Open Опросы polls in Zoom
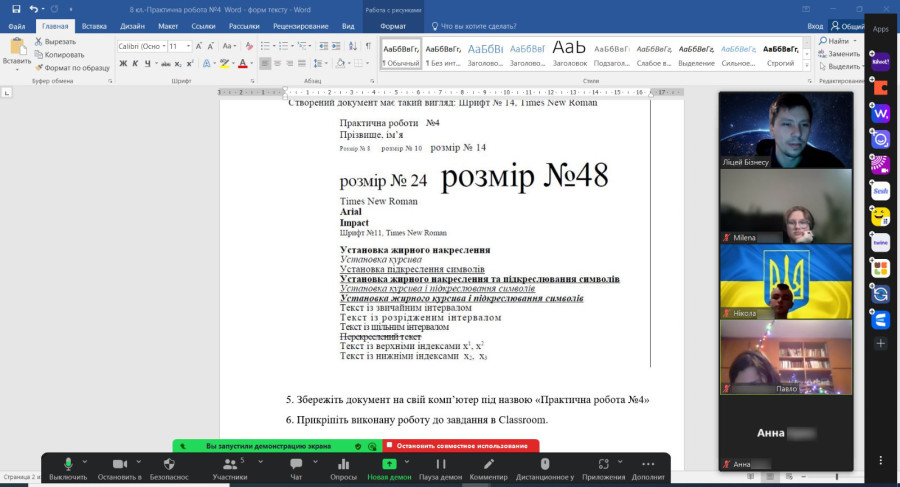Image resolution: width=900 pixels, height=487 pixels. point(343,469)
